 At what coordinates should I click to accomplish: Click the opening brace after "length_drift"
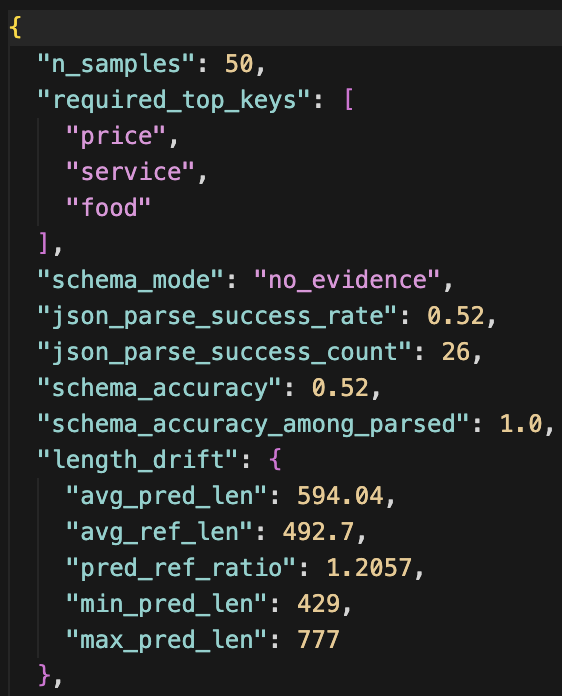click(275, 459)
